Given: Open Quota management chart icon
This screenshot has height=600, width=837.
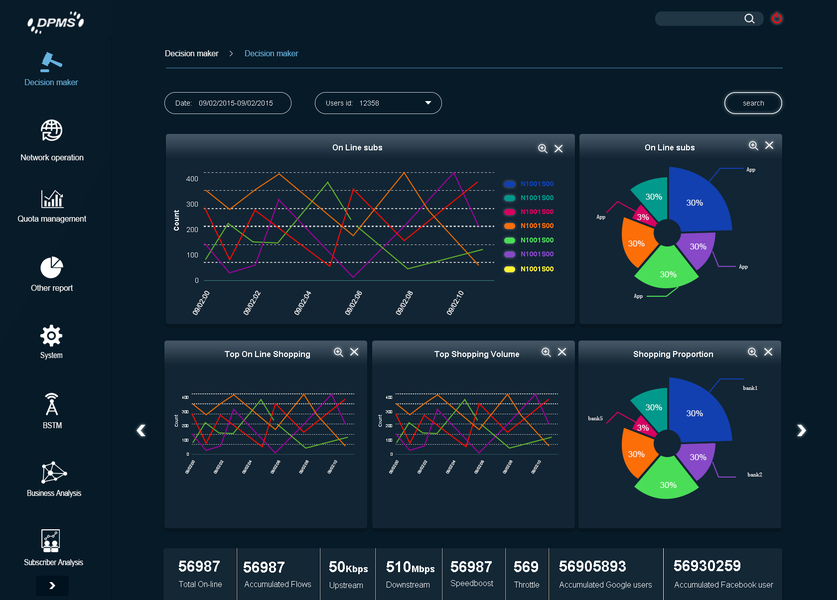Looking at the screenshot, I should tap(52, 199).
